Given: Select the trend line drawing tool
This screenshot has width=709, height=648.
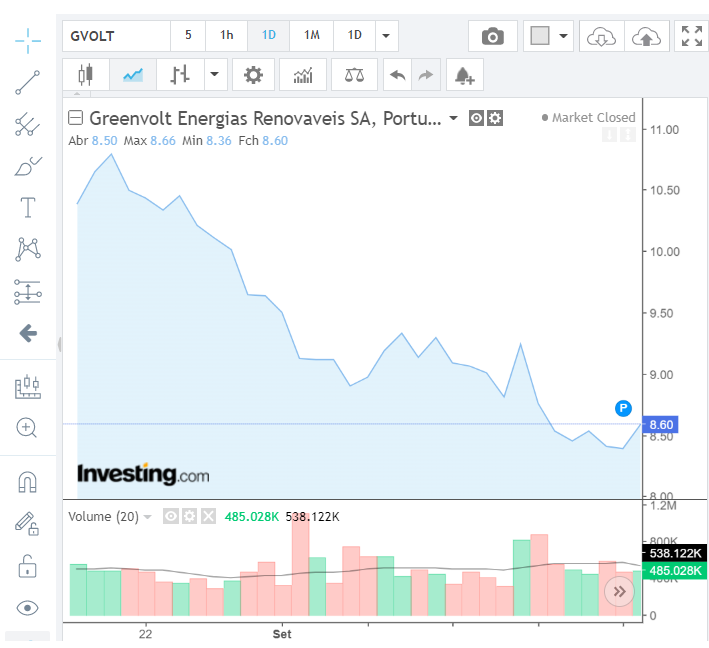Looking at the screenshot, I should 28,82.
